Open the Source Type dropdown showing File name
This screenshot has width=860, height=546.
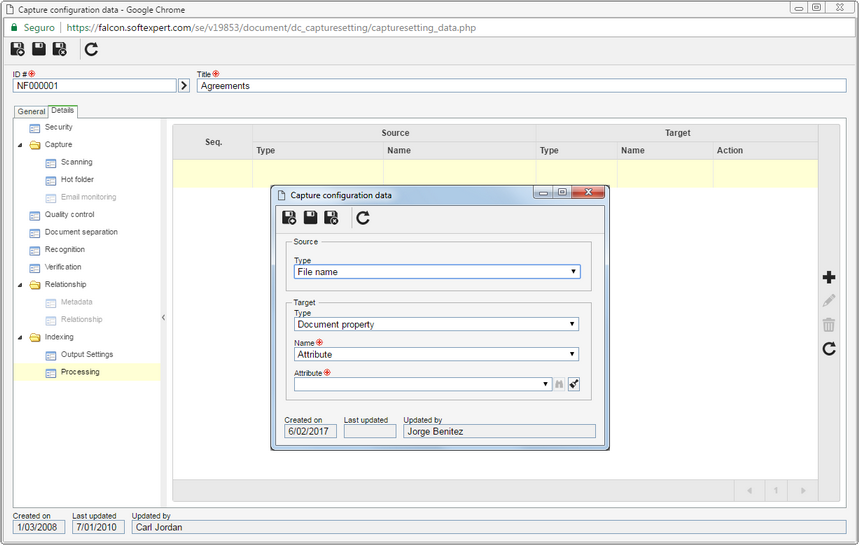point(437,272)
